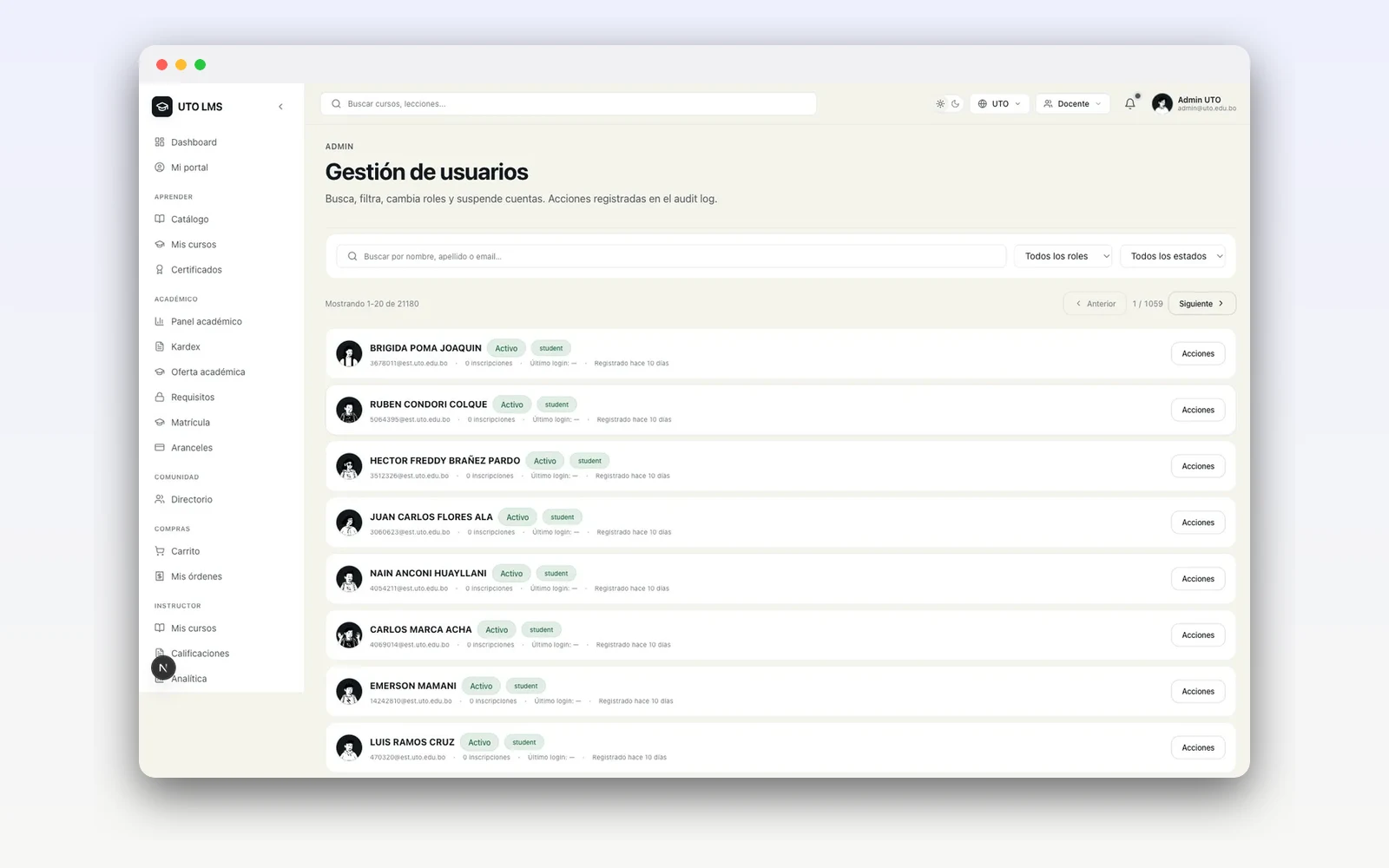Focus the Buscar por nombre search field
This screenshot has height=868, width=1389.
tap(671, 256)
